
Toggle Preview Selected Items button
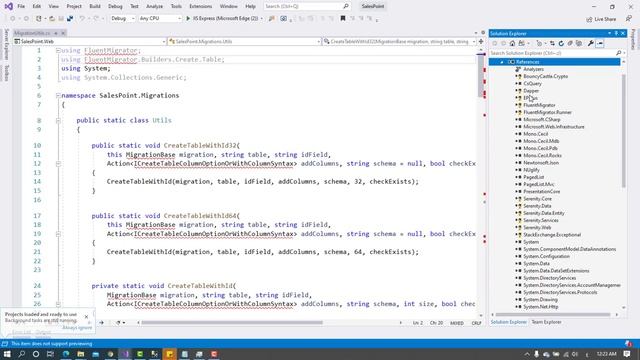(600, 43)
